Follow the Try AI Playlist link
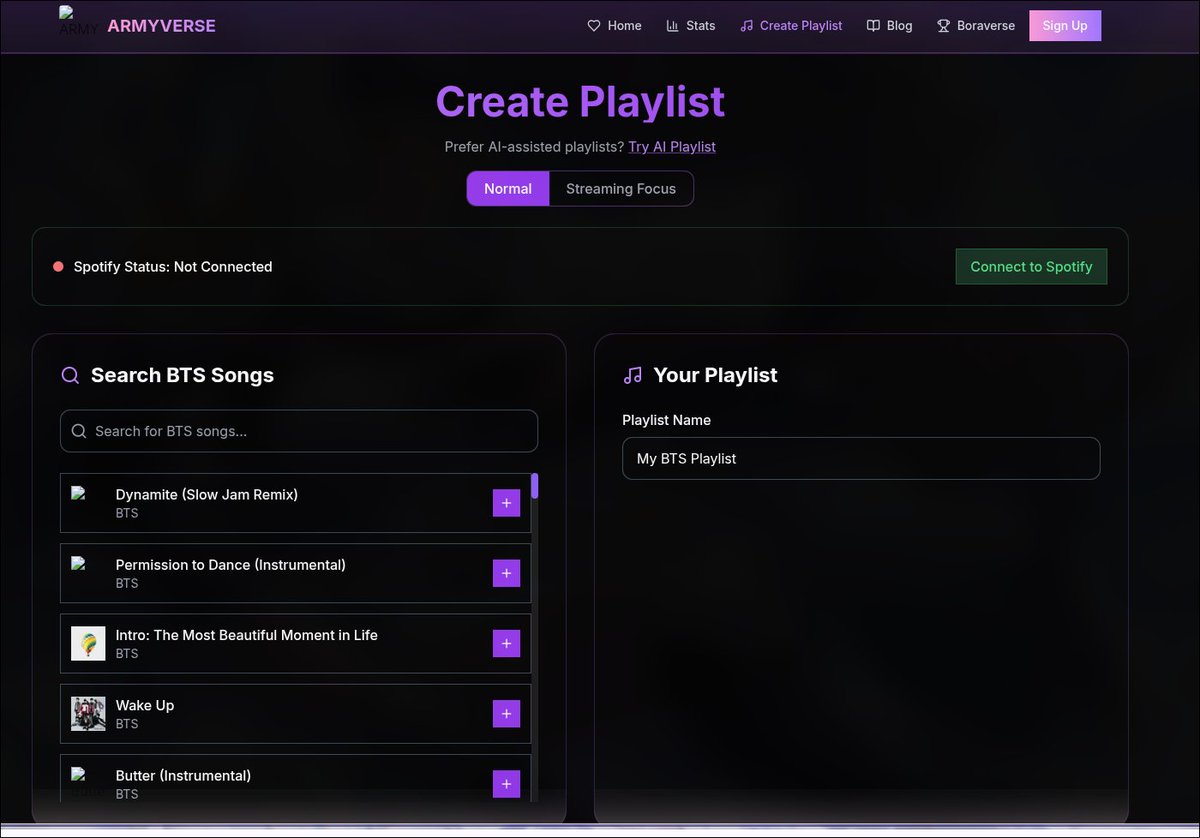Image resolution: width=1200 pixels, height=838 pixels. [672, 147]
